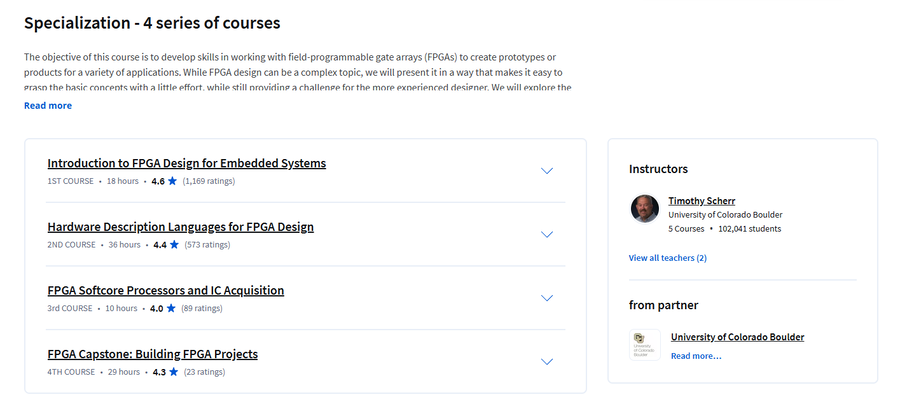Open FPGA Capstone: Building FPGA Projects link
The image size is (900, 418).
click(152, 354)
